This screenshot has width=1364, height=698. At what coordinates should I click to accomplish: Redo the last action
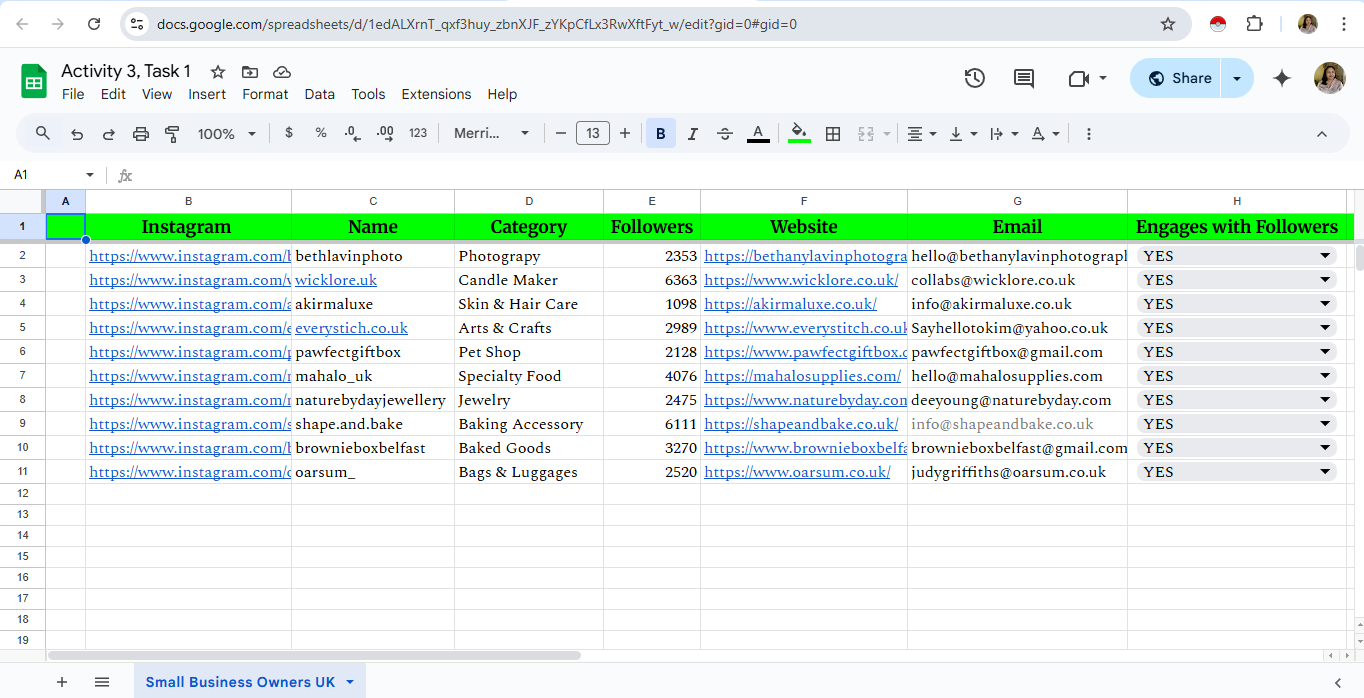pyautogui.click(x=109, y=133)
